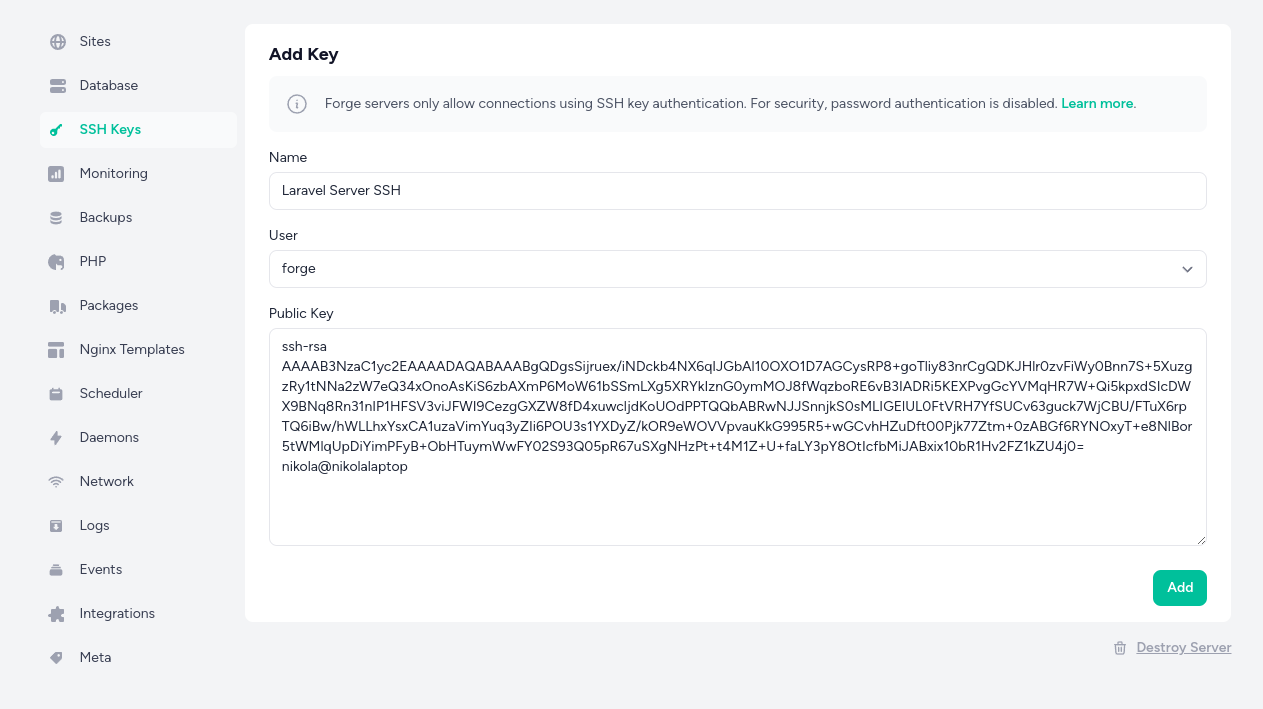Viewport: 1263px width, 709px height.
Task: Click the Sites globe icon
Action: 57,42
